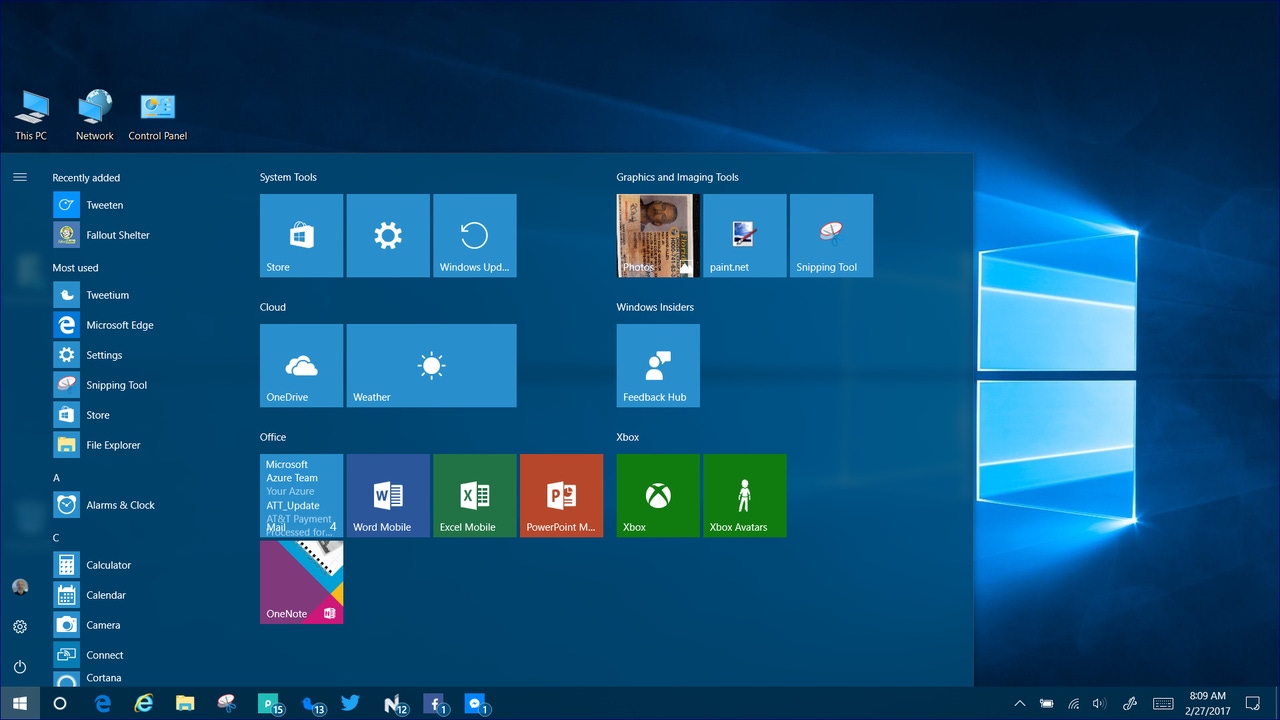
Task: Open Calendar from the app list
Action: point(140,595)
